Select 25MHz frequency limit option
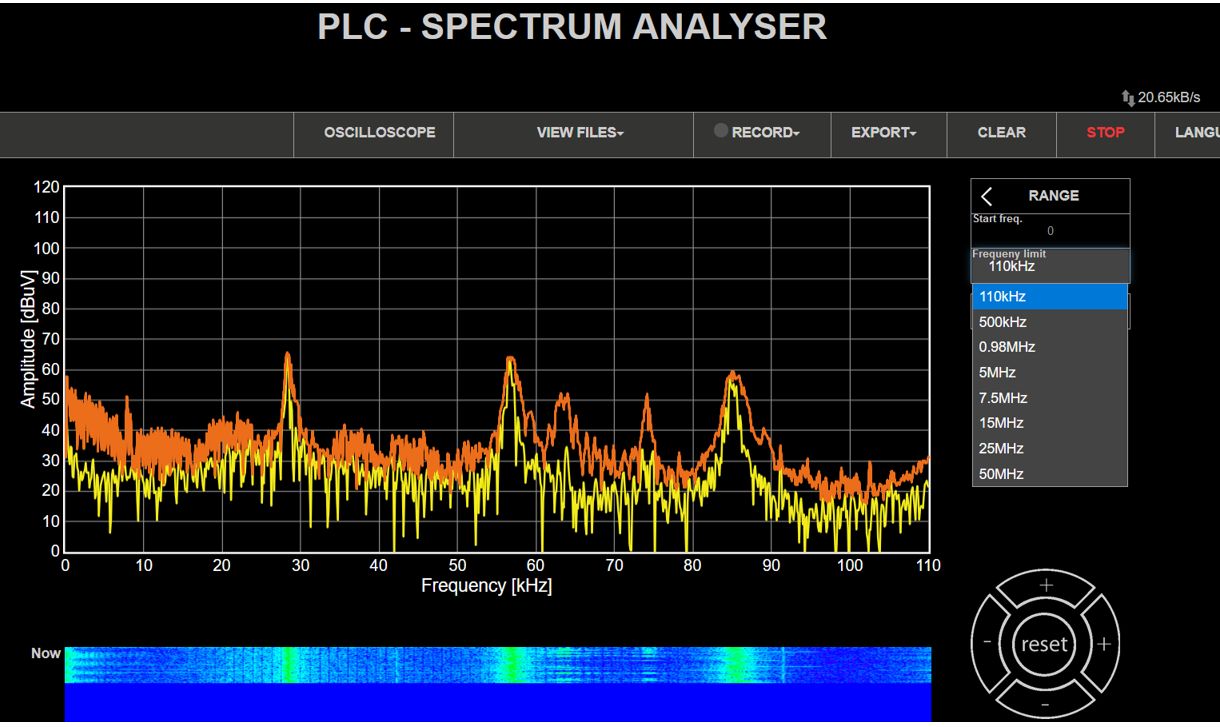This screenshot has width=1220, height=727. (x=1049, y=448)
